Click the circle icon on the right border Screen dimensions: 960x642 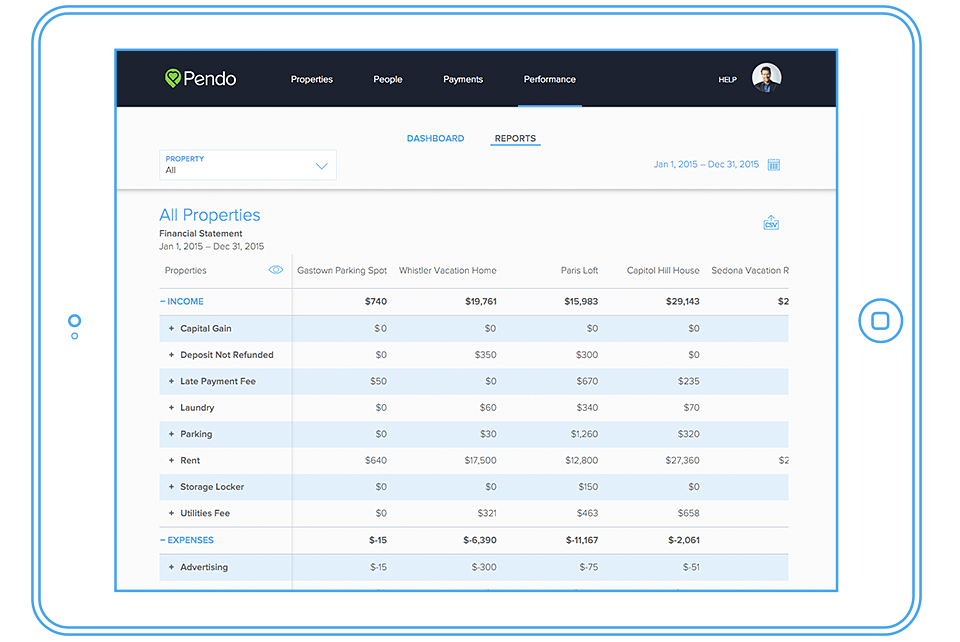coord(881,321)
